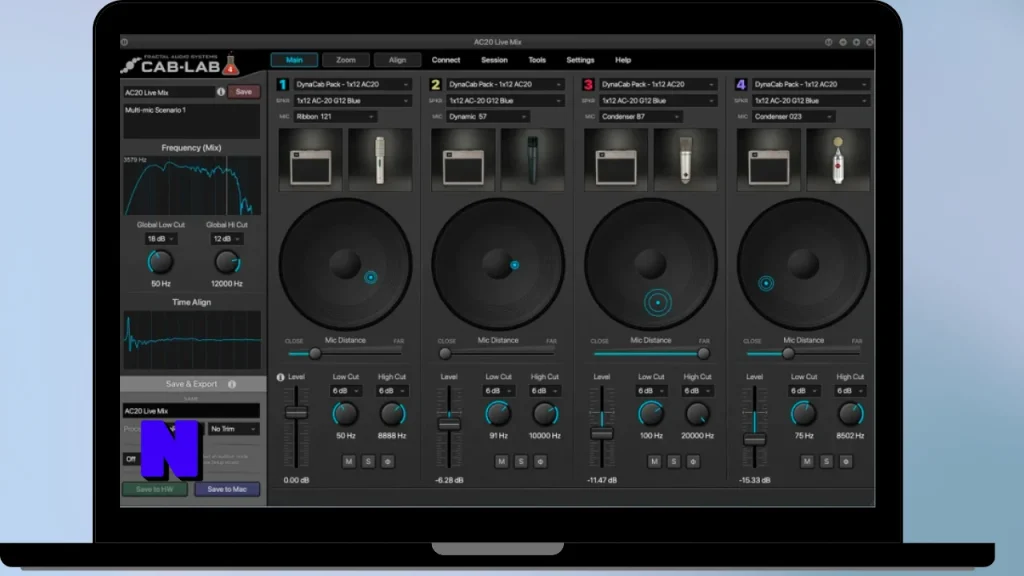1024x576 pixels.
Task: Invert phase on channel 3
Action: coord(694,461)
